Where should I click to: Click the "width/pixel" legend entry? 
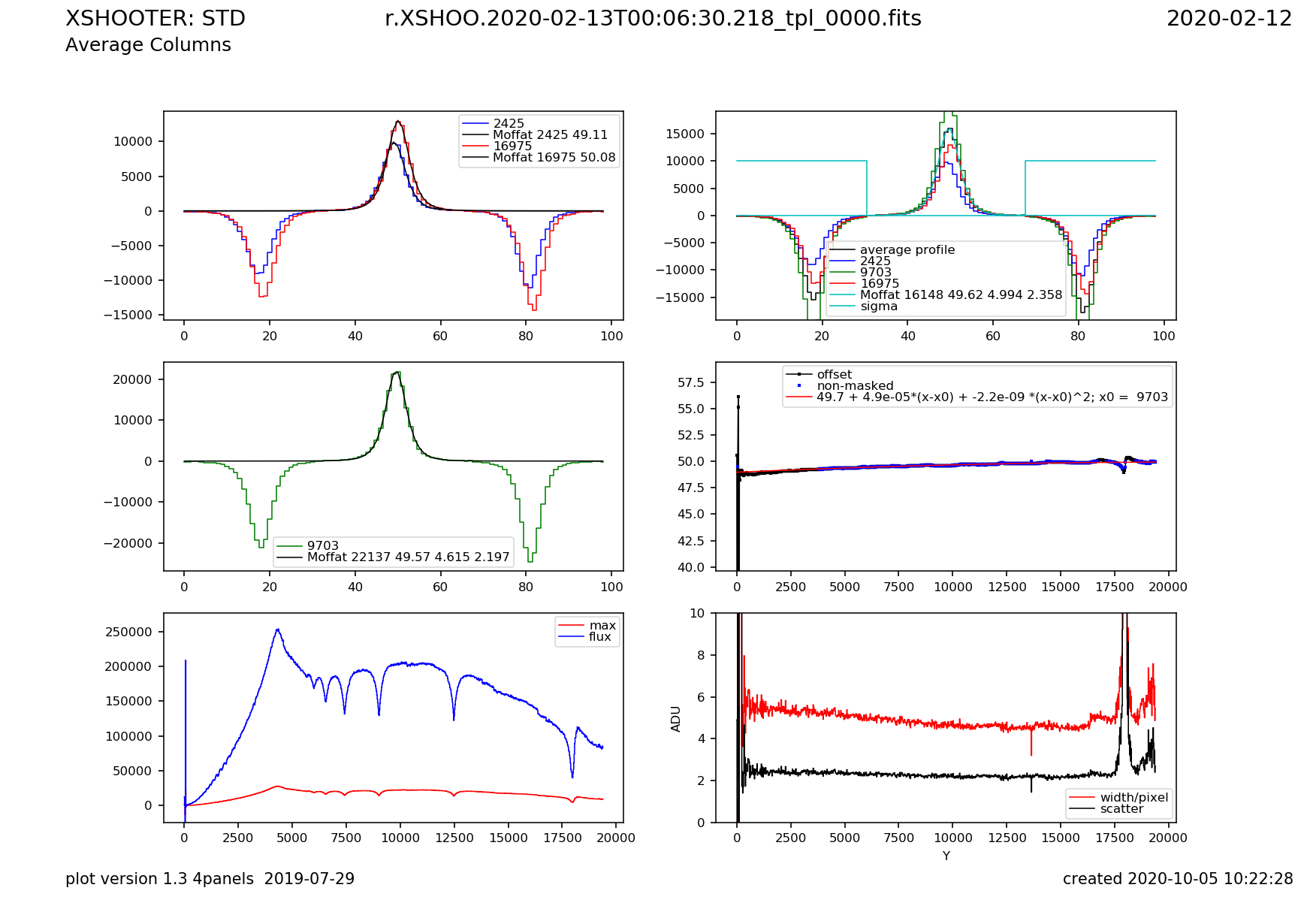coord(1133,798)
